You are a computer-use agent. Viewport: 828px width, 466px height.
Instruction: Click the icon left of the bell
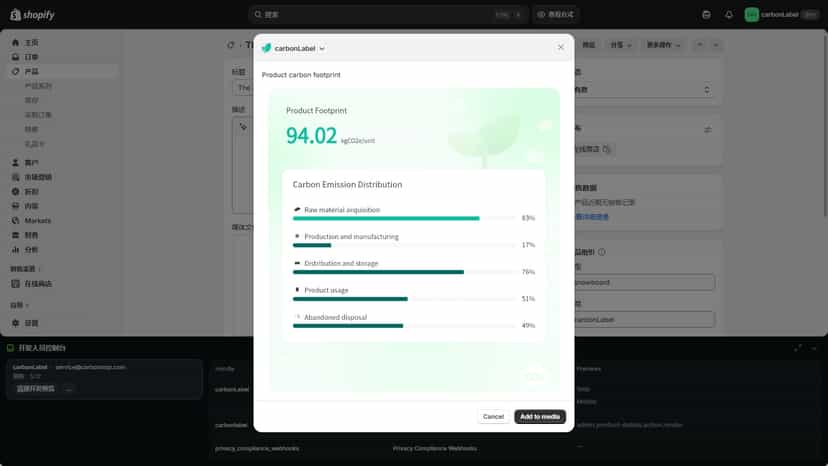[707, 14]
